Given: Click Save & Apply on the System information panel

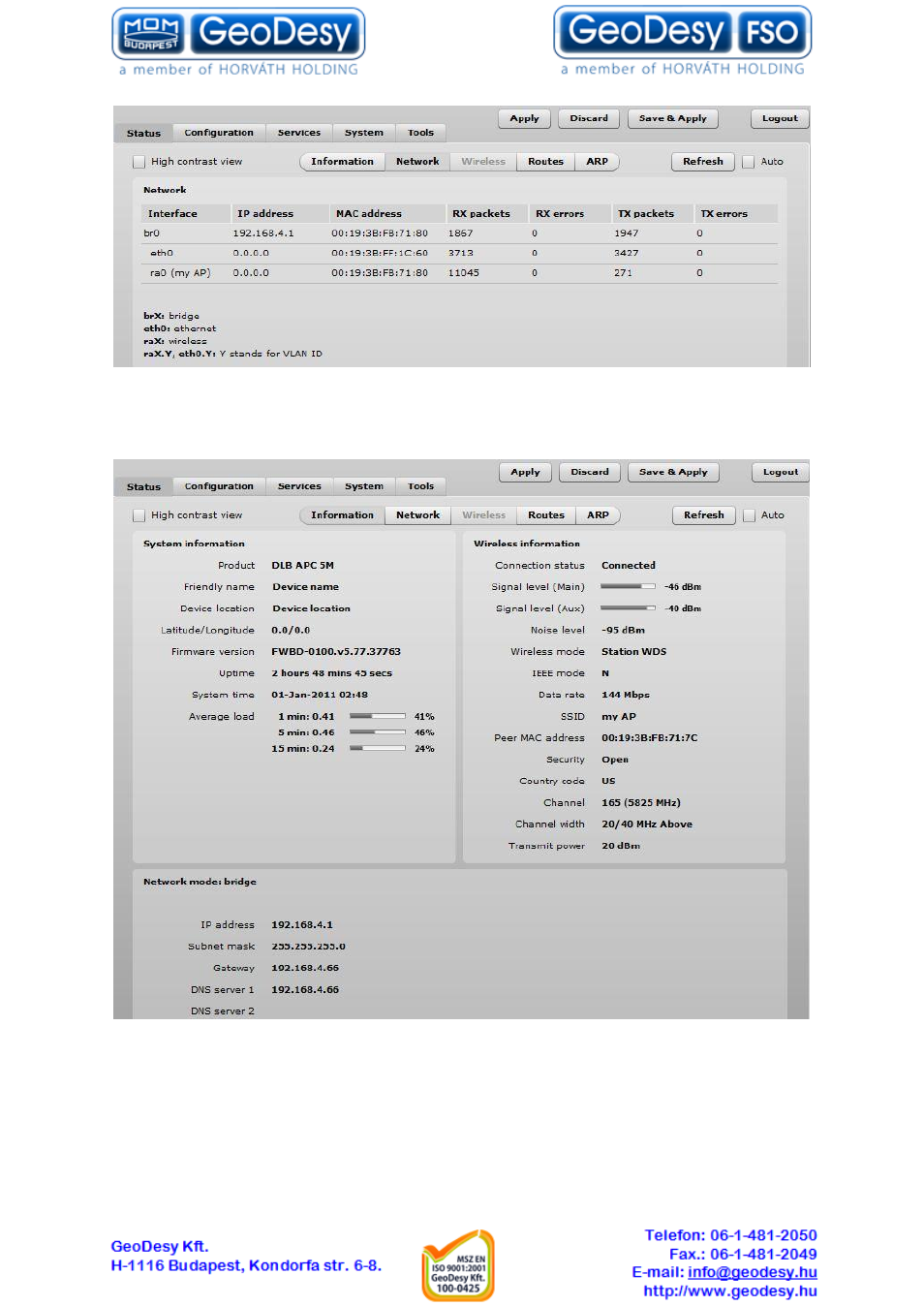Looking at the screenshot, I should (673, 472).
